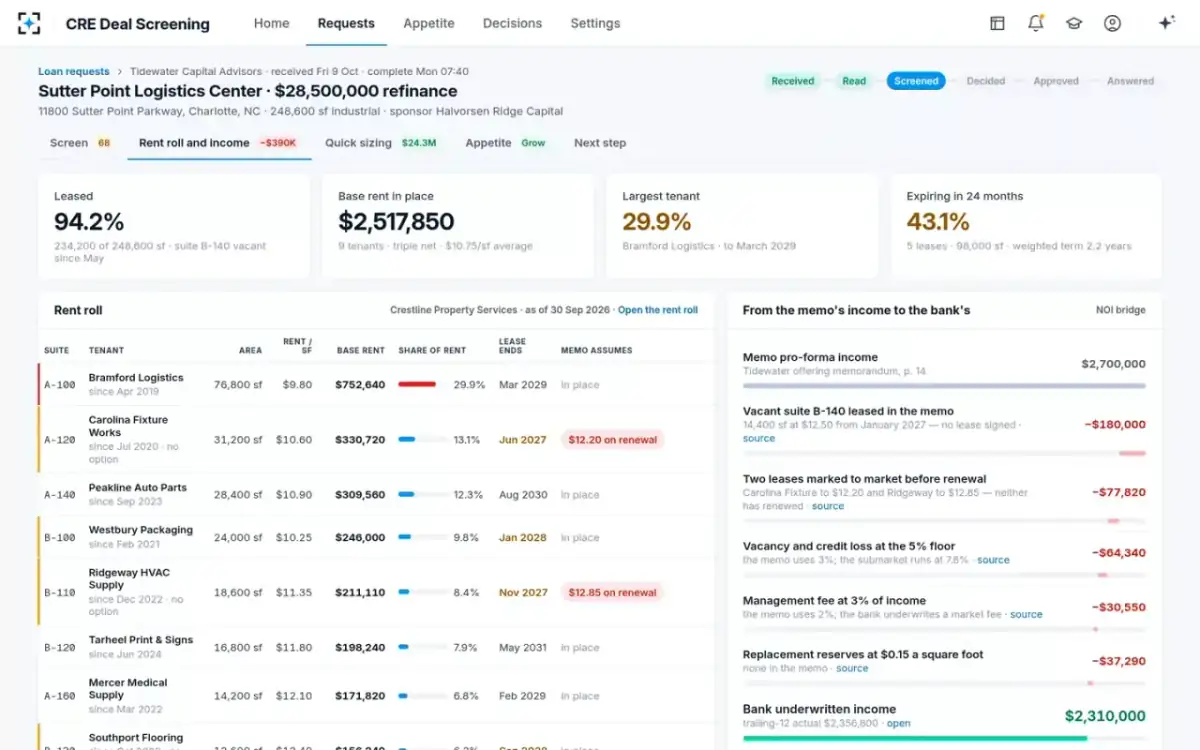Screen dimensions: 1200x750
Task: Open source link for replacement reserves
Action: (x=852, y=668)
